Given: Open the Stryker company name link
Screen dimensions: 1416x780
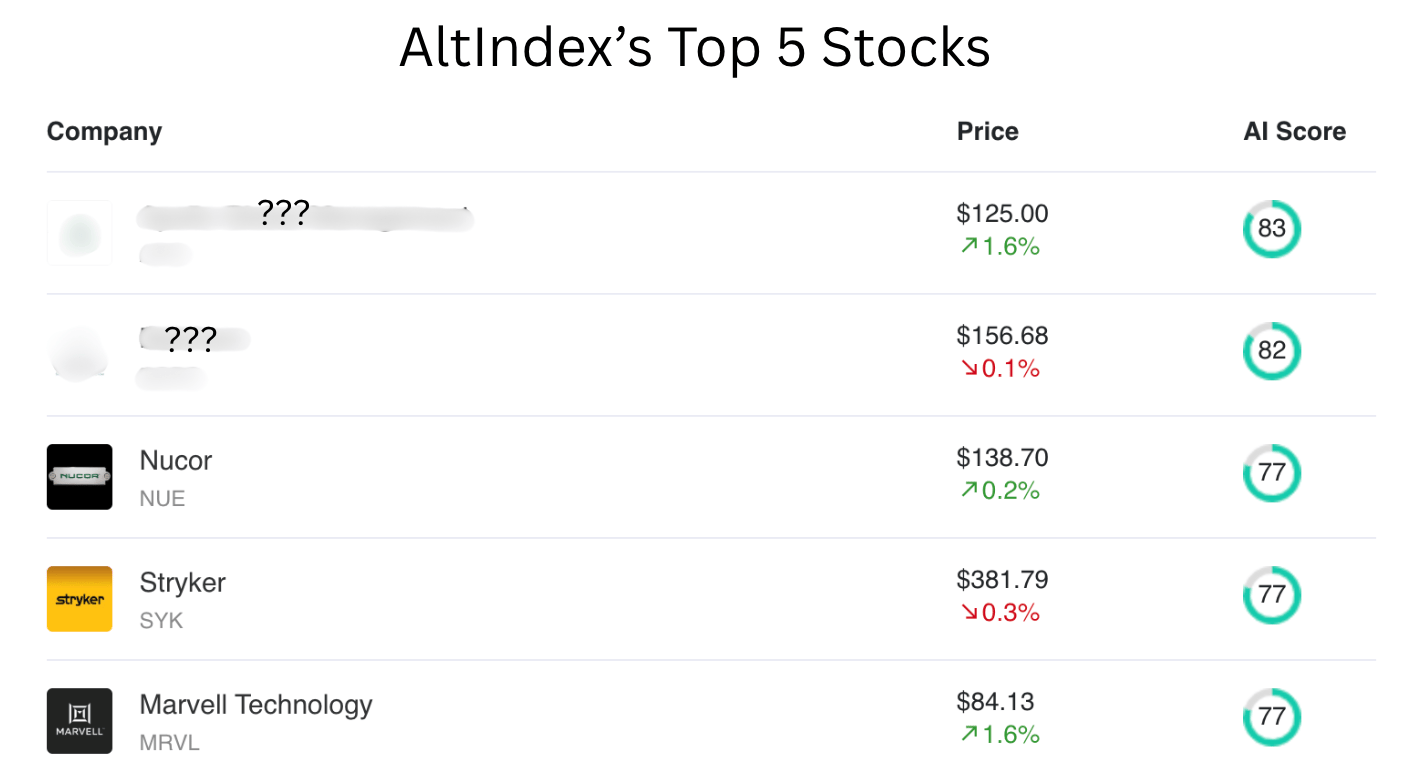Looking at the screenshot, I should [x=182, y=583].
